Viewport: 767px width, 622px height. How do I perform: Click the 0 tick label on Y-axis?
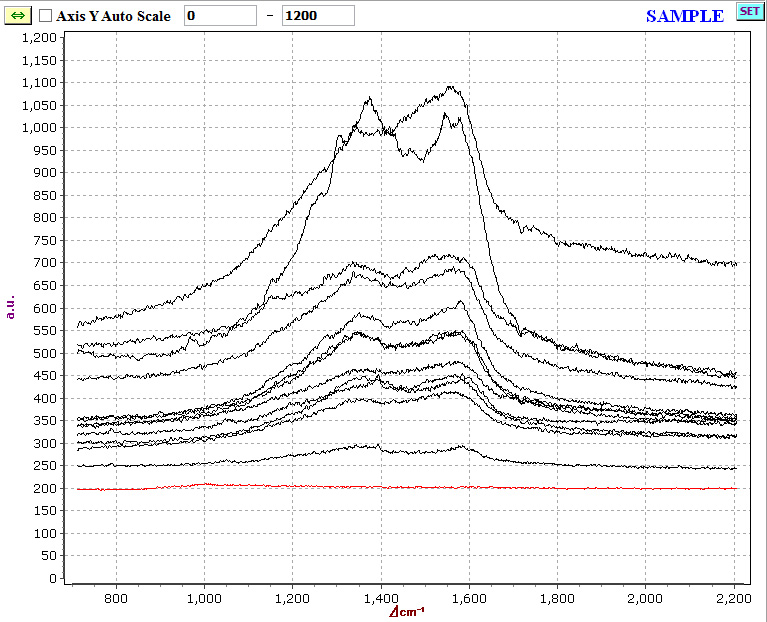(x=52, y=578)
